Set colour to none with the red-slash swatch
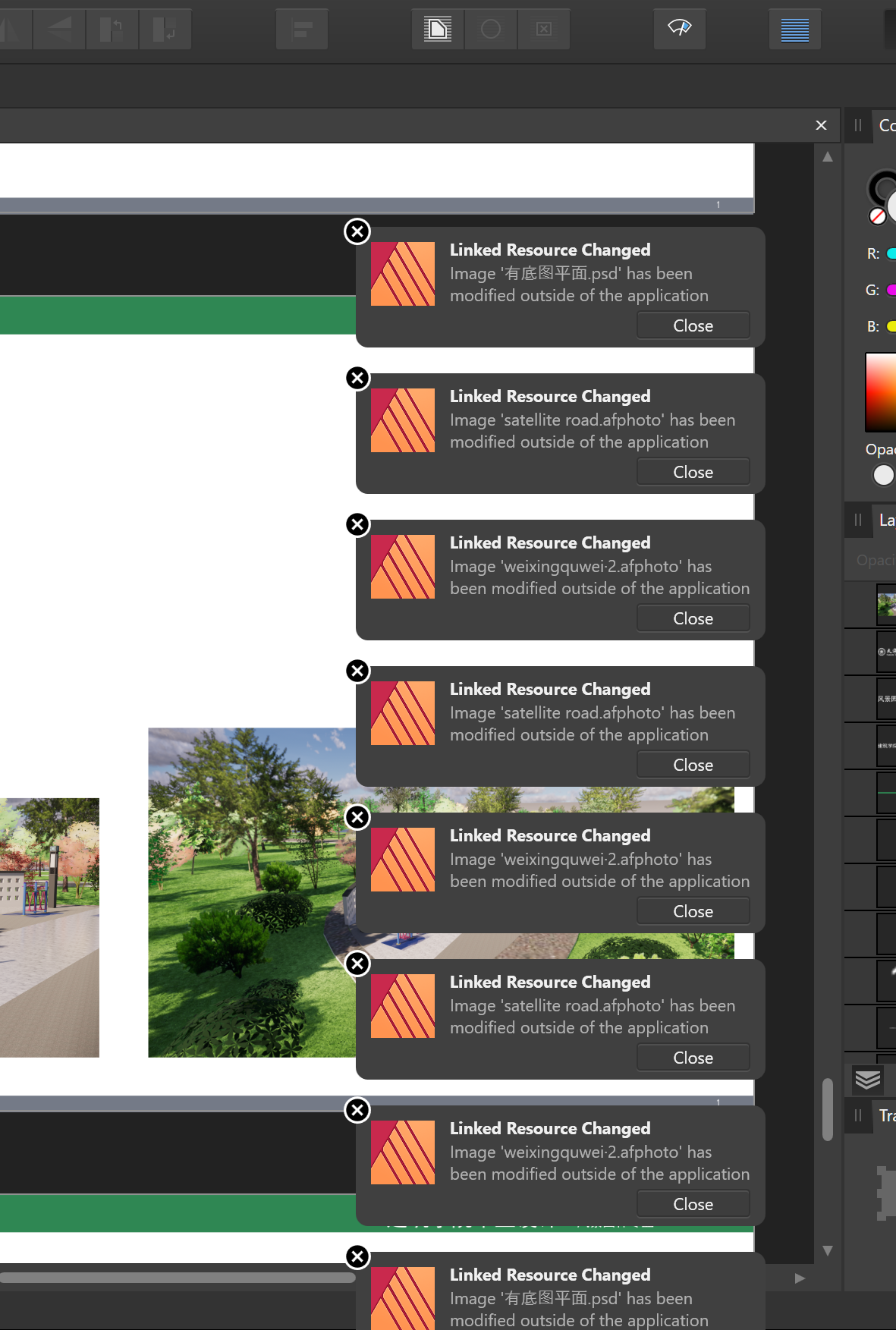The image size is (896, 1330). tap(878, 217)
